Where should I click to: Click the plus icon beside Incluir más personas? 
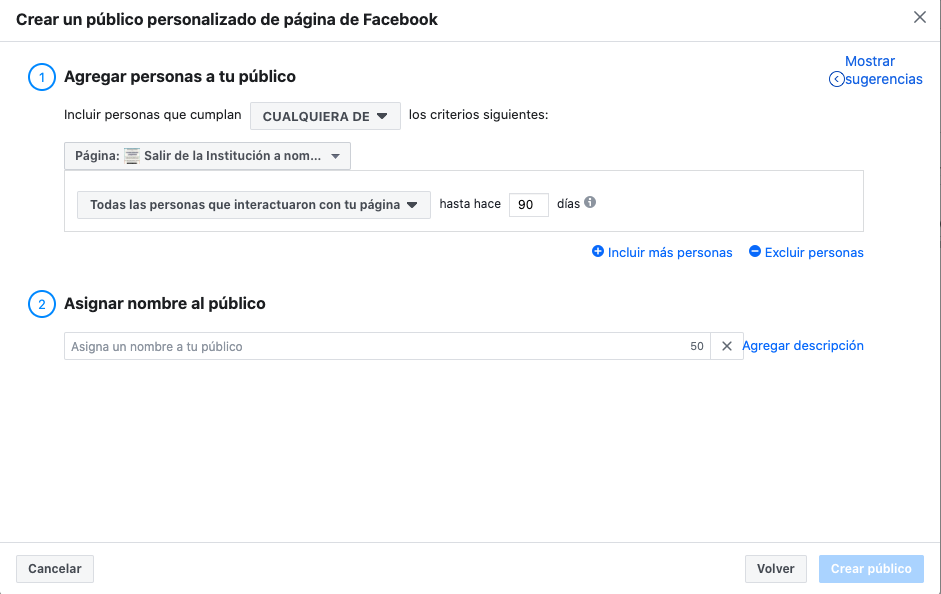598,252
